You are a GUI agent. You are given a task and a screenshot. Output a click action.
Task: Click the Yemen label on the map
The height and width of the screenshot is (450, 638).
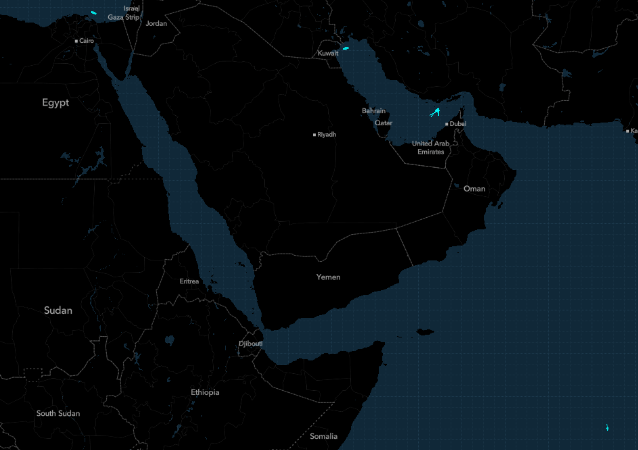(328, 277)
